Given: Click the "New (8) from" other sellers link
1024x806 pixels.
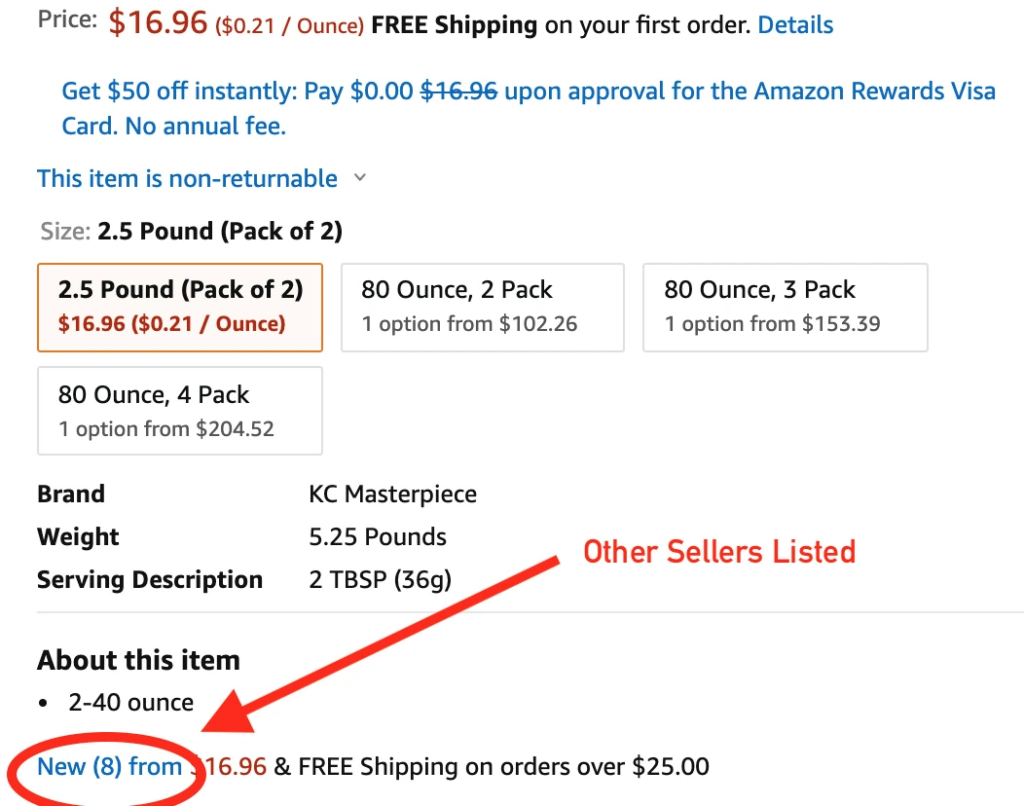Looking at the screenshot, I should pyautogui.click(x=110, y=766).
